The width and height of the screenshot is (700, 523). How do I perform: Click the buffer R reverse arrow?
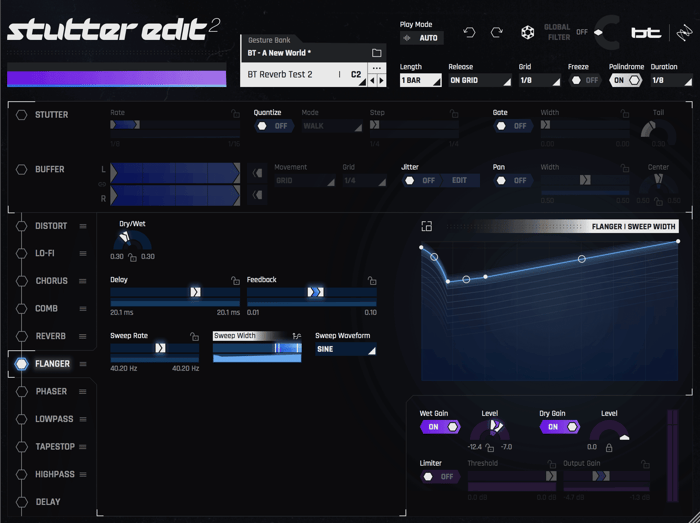coord(257,195)
